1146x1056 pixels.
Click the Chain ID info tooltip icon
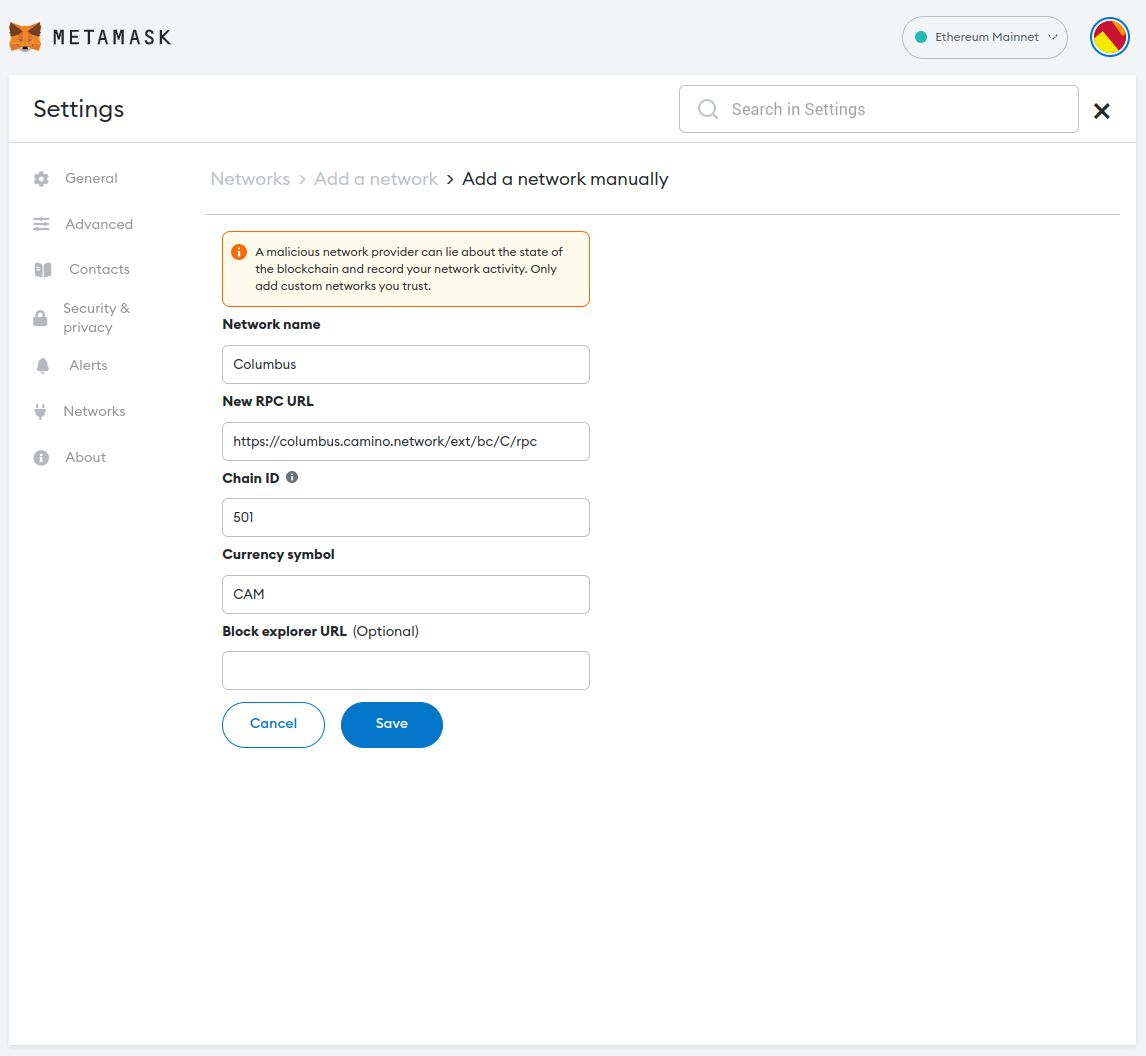point(292,478)
